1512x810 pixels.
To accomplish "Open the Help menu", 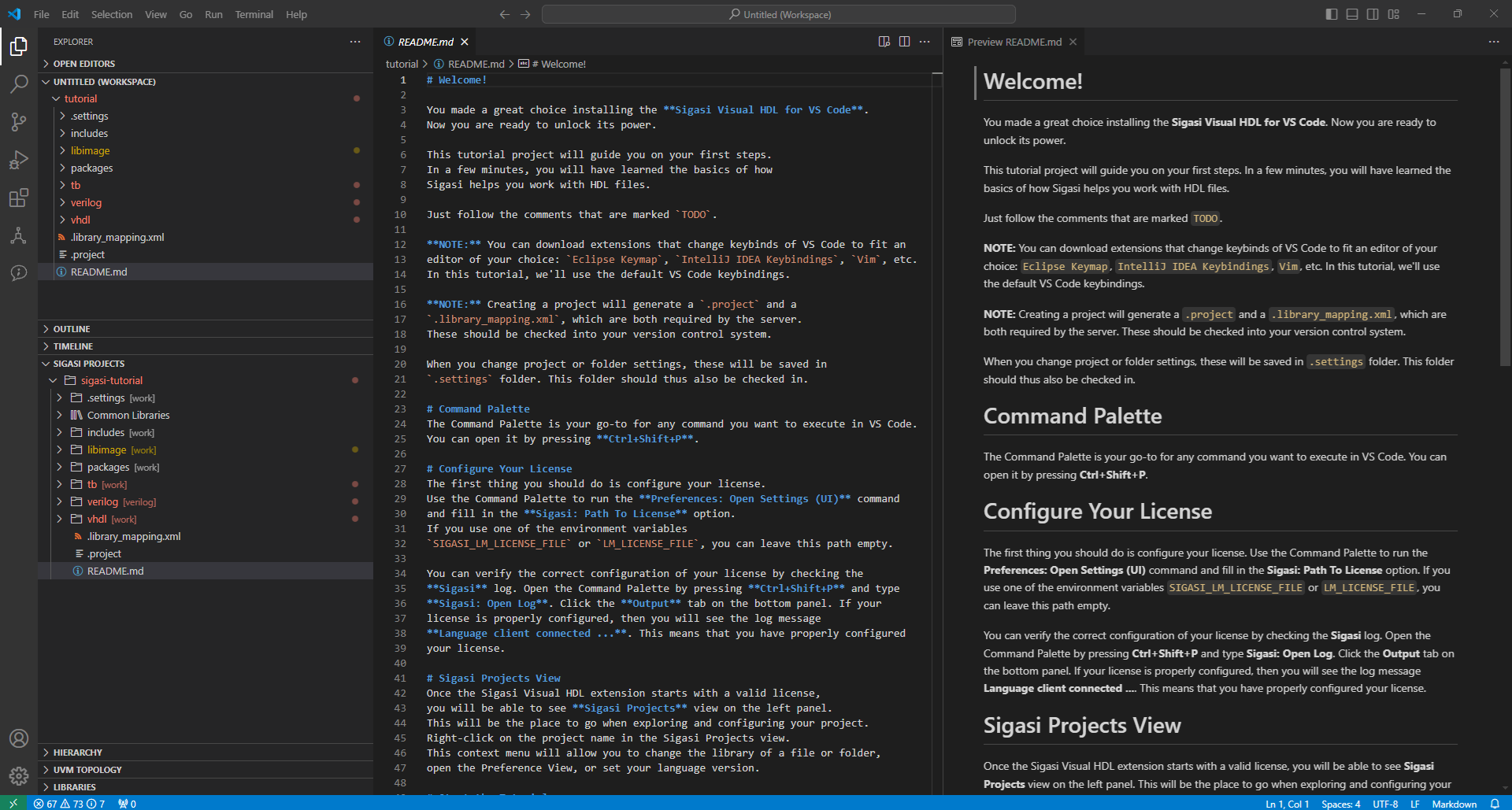I will [x=296, y=14].
